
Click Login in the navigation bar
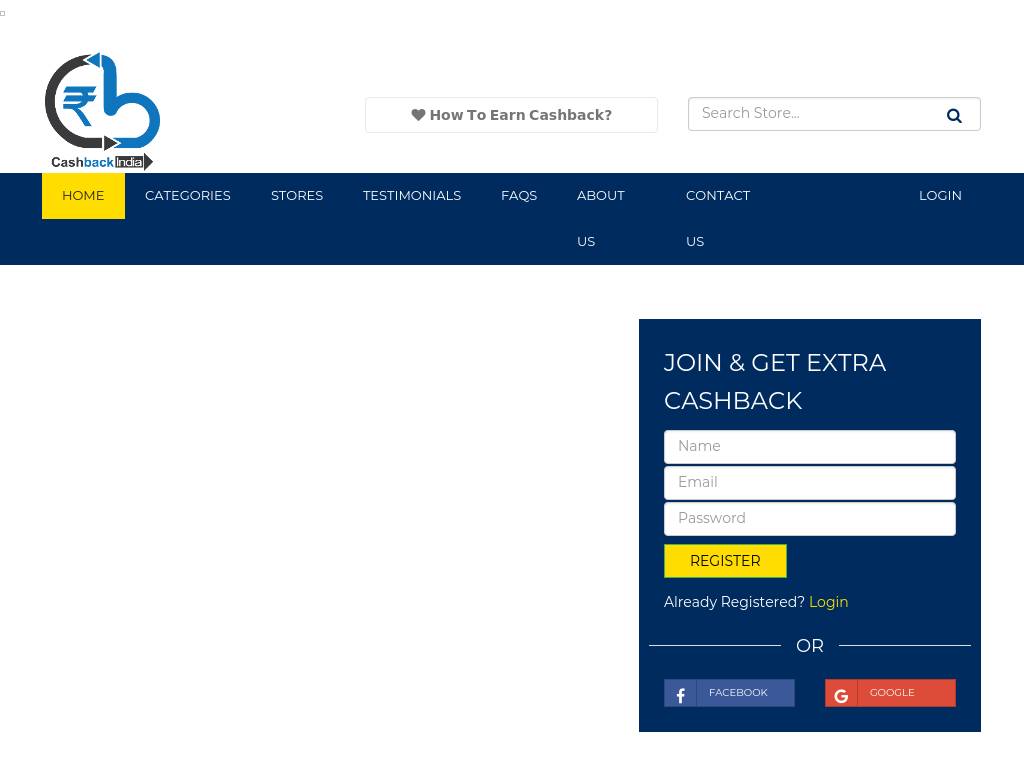click(x=939, y=195)
